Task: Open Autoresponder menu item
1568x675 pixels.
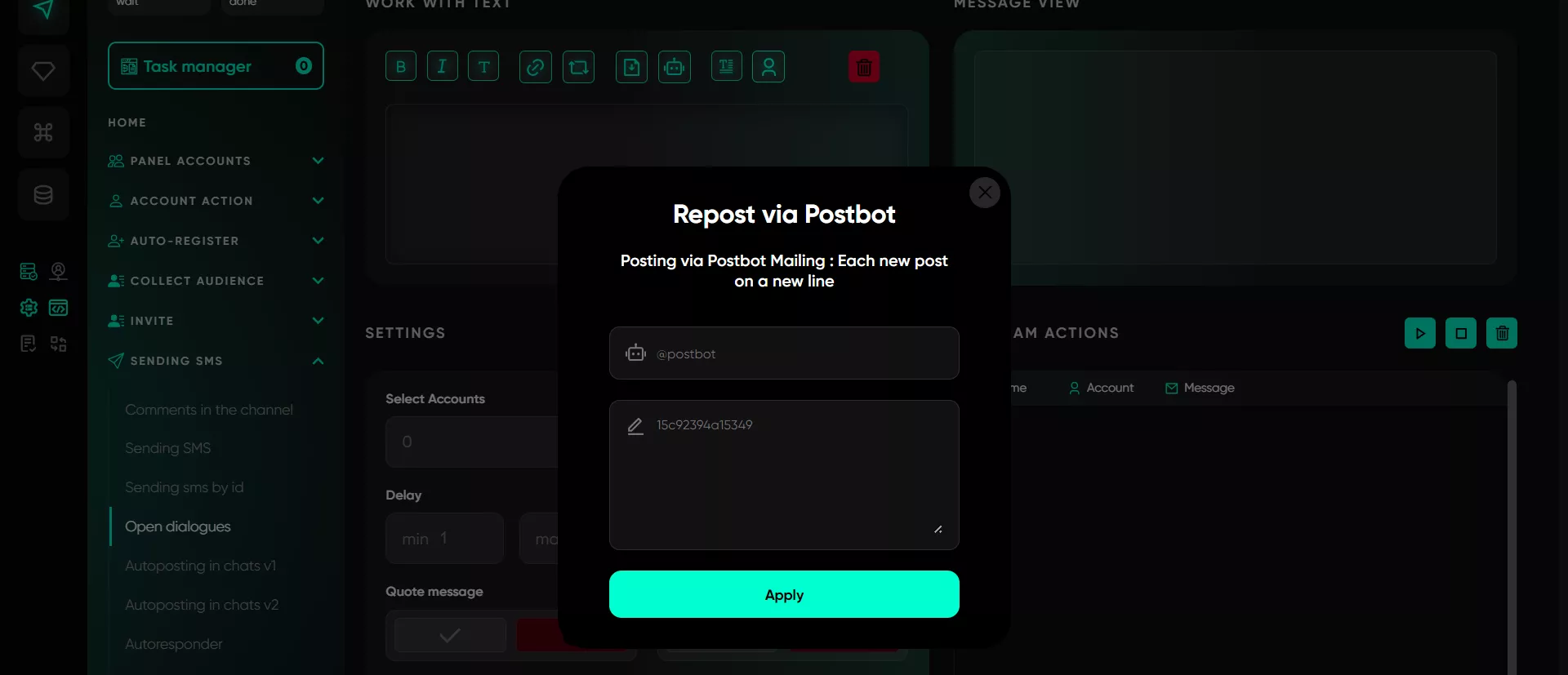Action: click(x=173, y=644)
